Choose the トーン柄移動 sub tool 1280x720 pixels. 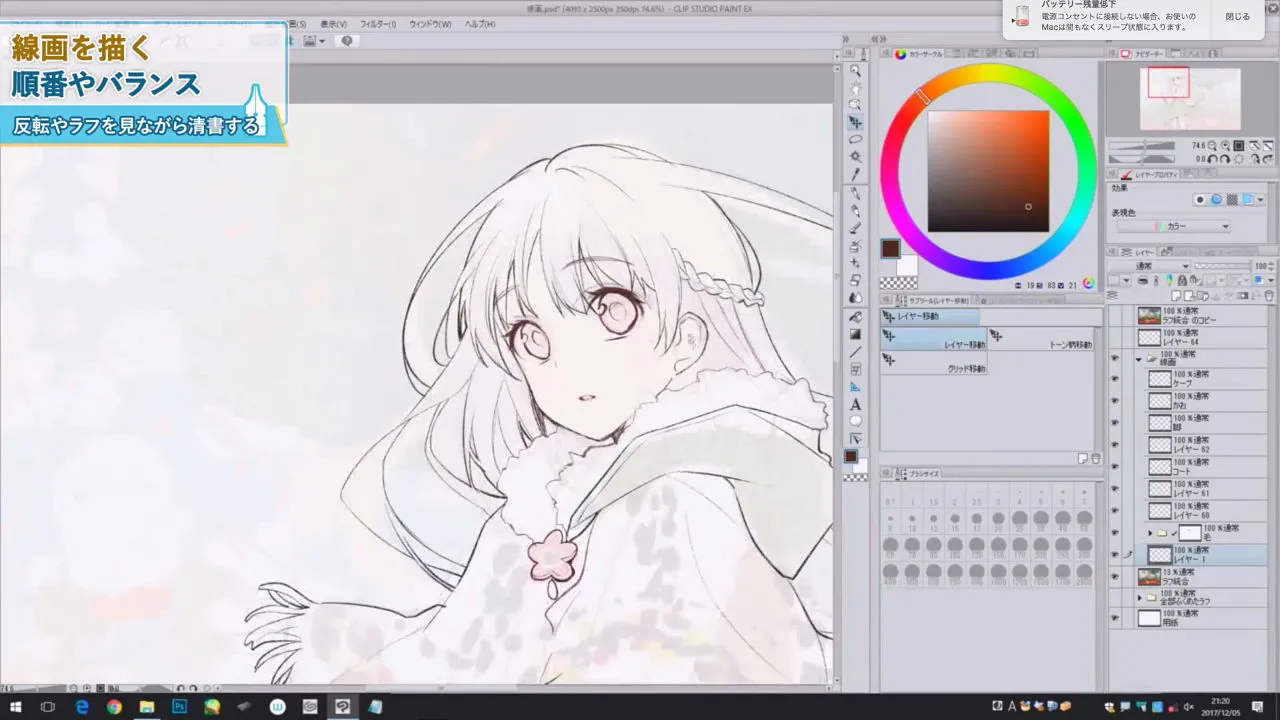1042,340
